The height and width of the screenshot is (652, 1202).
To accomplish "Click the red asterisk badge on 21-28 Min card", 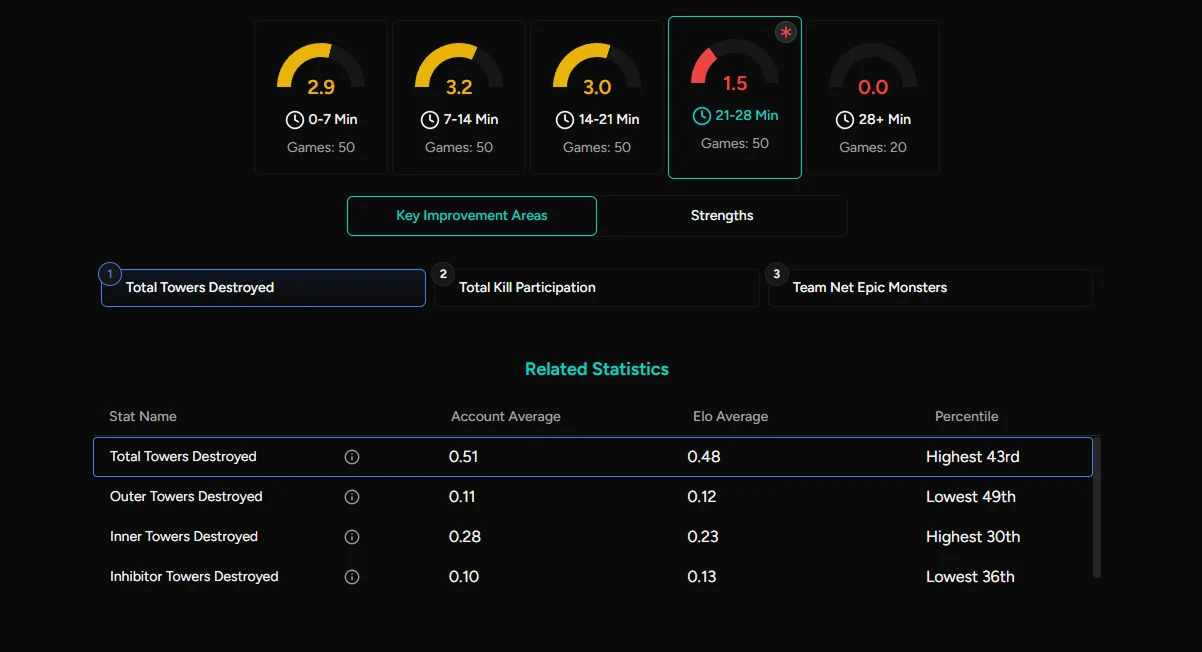I will (x=786, y=33).
